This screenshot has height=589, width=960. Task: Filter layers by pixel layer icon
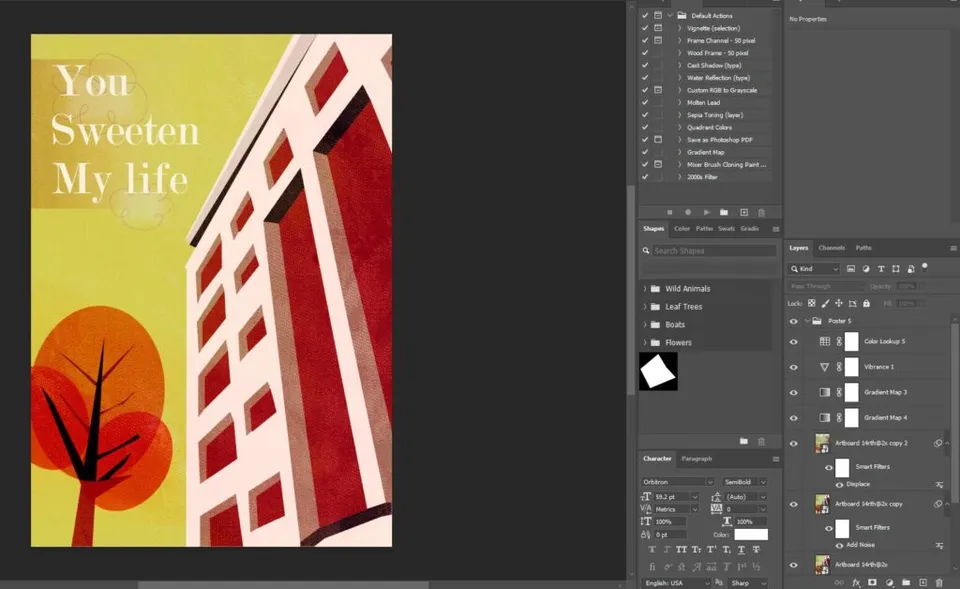point(851,269)
